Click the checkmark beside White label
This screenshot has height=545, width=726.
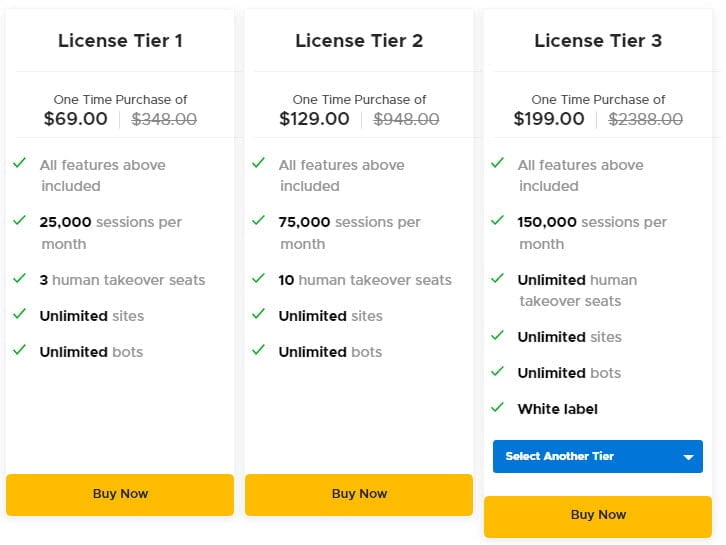[x=497, y=407]
